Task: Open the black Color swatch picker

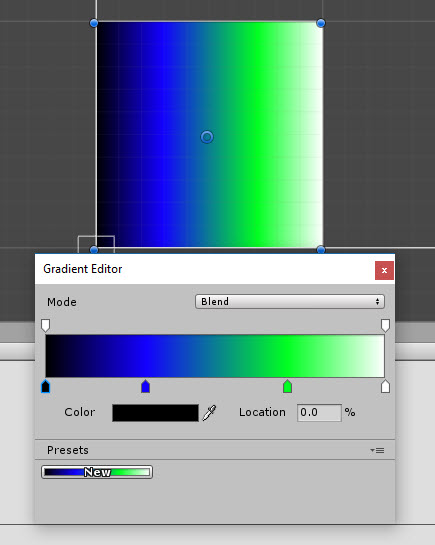Action: [155, 413]
